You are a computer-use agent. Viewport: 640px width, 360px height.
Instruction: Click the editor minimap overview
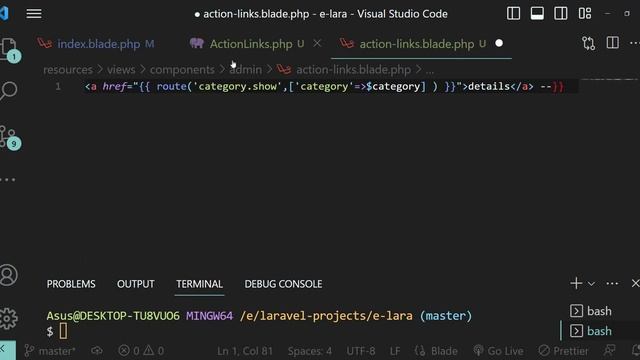tap(608, 80)
